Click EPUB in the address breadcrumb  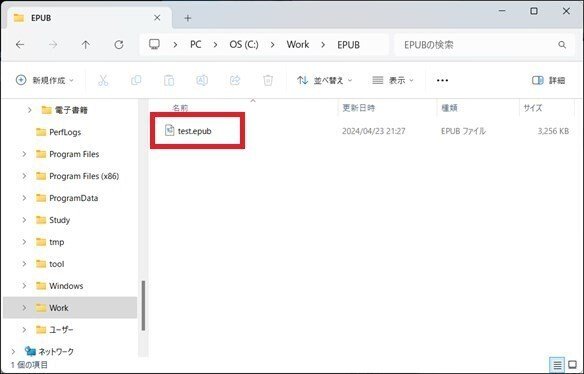(x=348, y=45)
